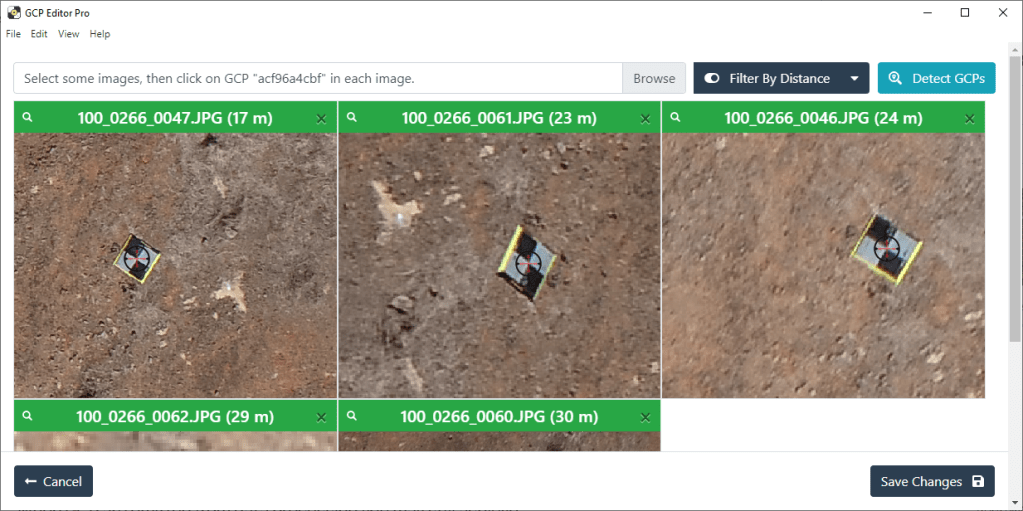Click the floppy disk save icon

pyautogui.click(x=977, y=482)
